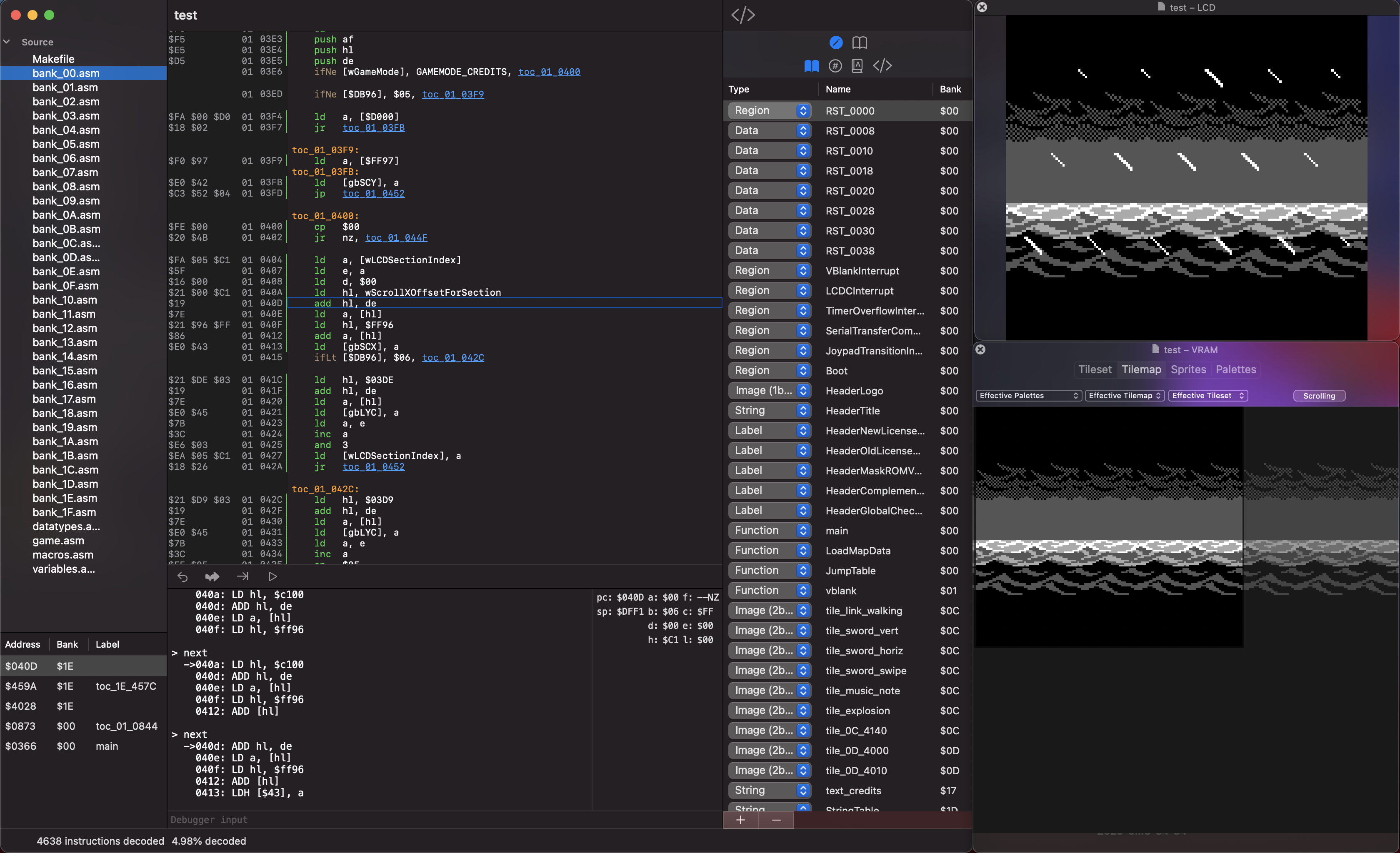The height and width of the screenshot is (853, 1400).
Task: Select bank_0A.asm in source list
Action: coord(66,214)
